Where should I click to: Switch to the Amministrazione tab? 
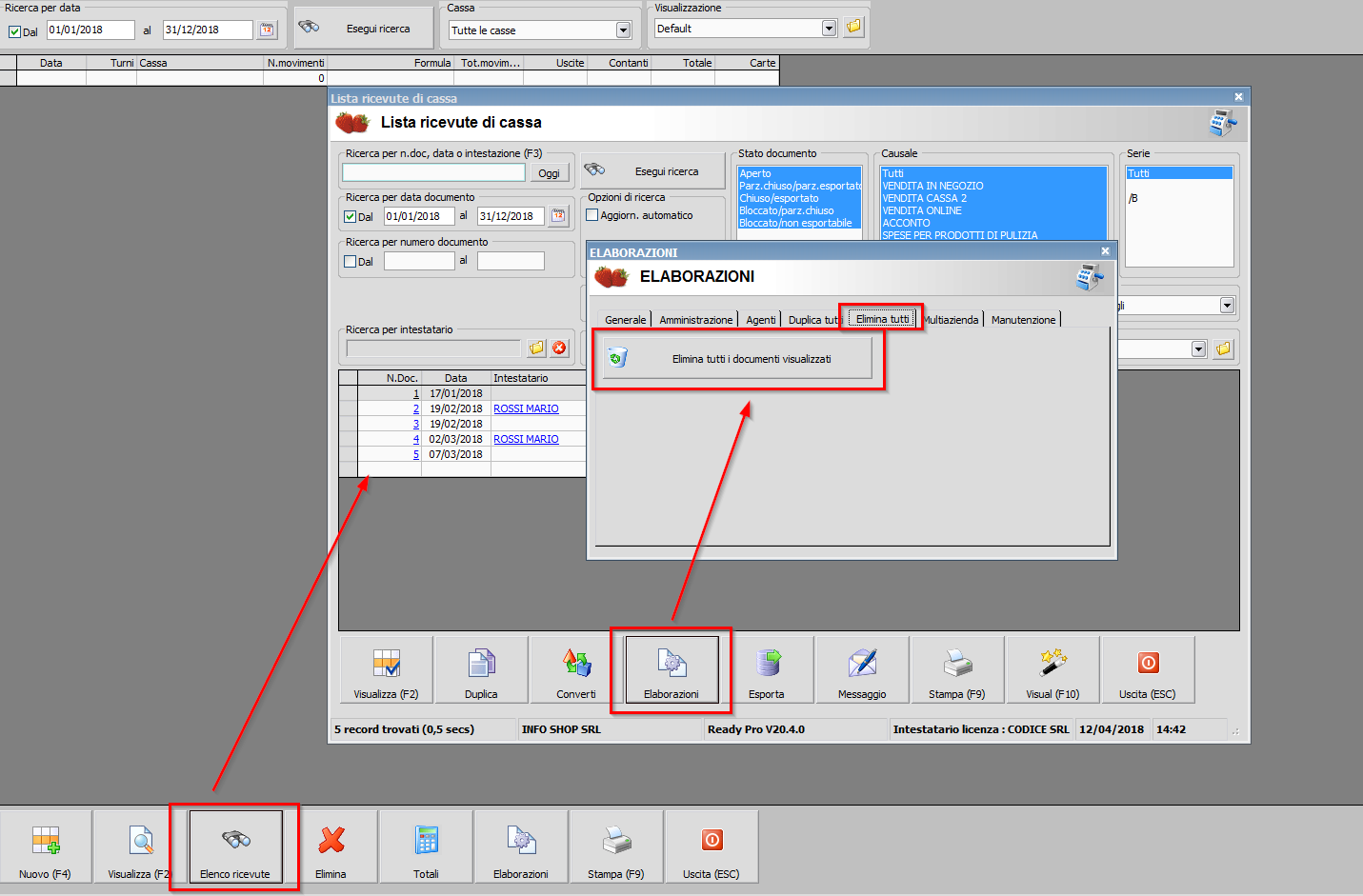click(x=696, y=320)
